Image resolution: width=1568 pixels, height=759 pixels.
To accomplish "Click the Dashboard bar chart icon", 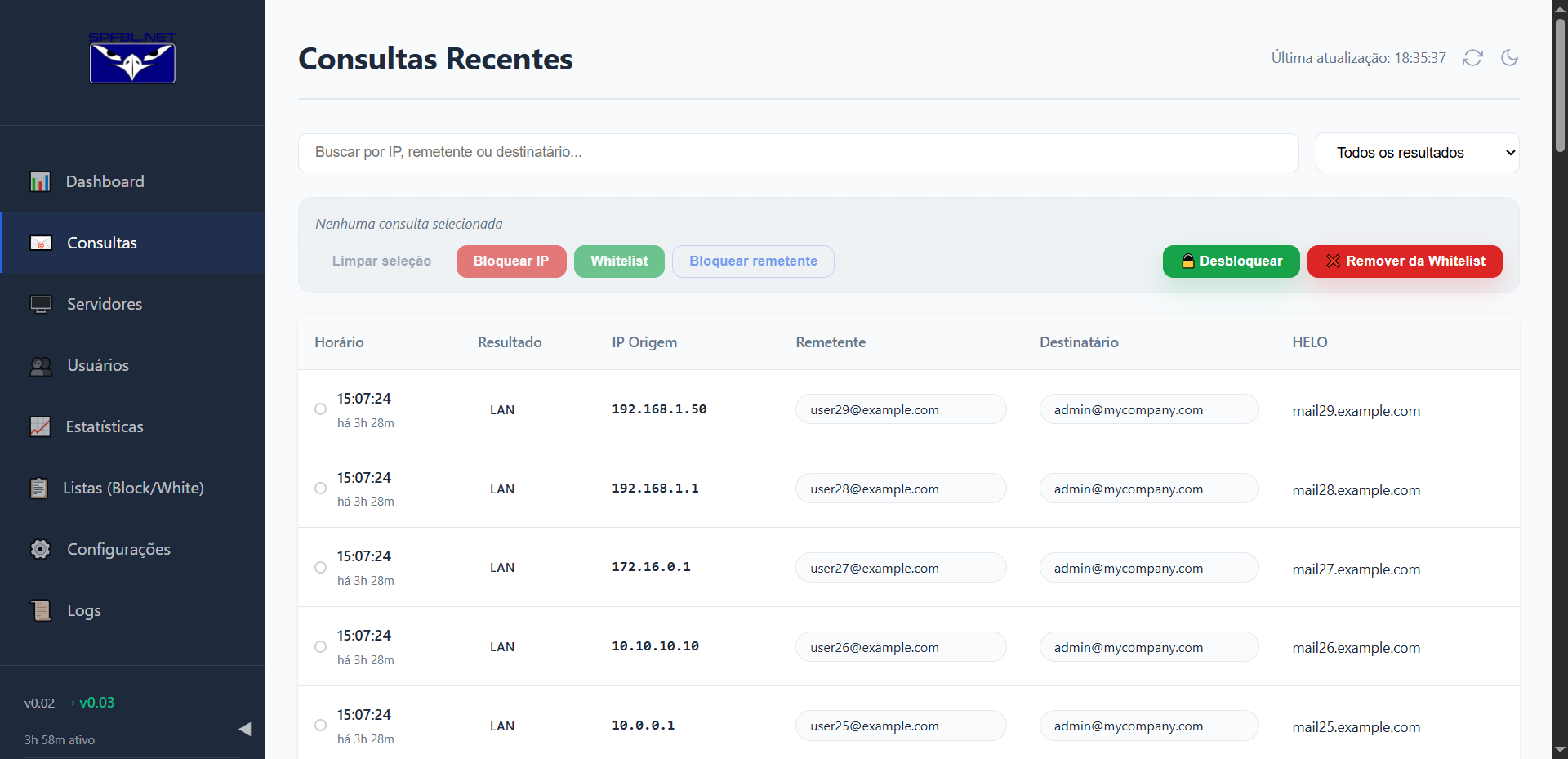I will point(40,181).
